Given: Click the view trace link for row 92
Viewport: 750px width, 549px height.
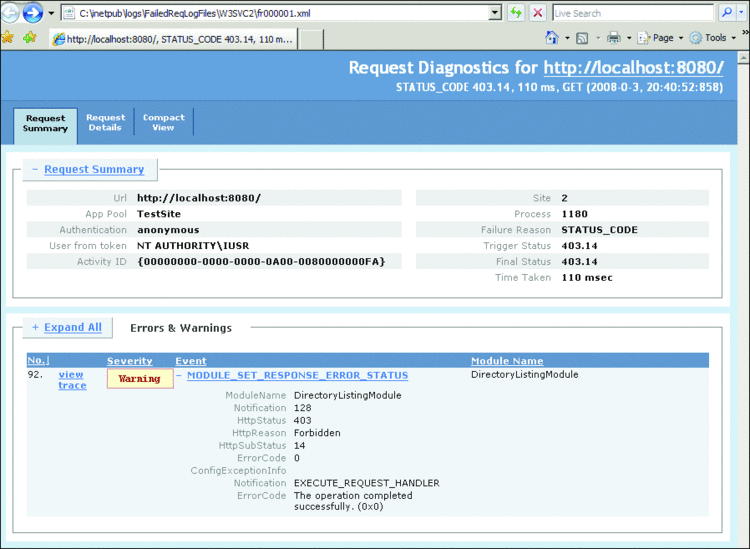Looking at the screenshot, I should [72, 380].
